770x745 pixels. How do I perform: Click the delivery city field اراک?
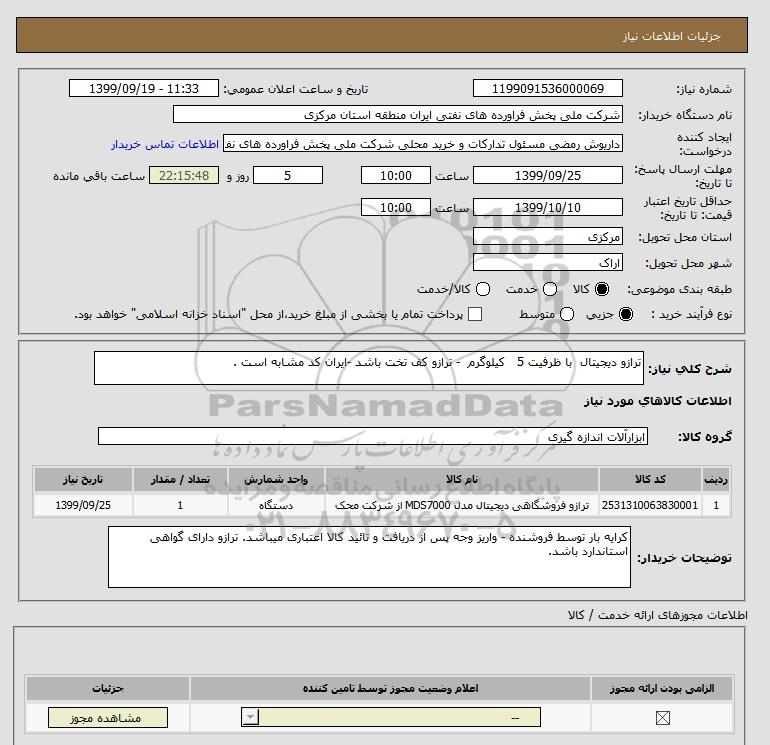548,262
